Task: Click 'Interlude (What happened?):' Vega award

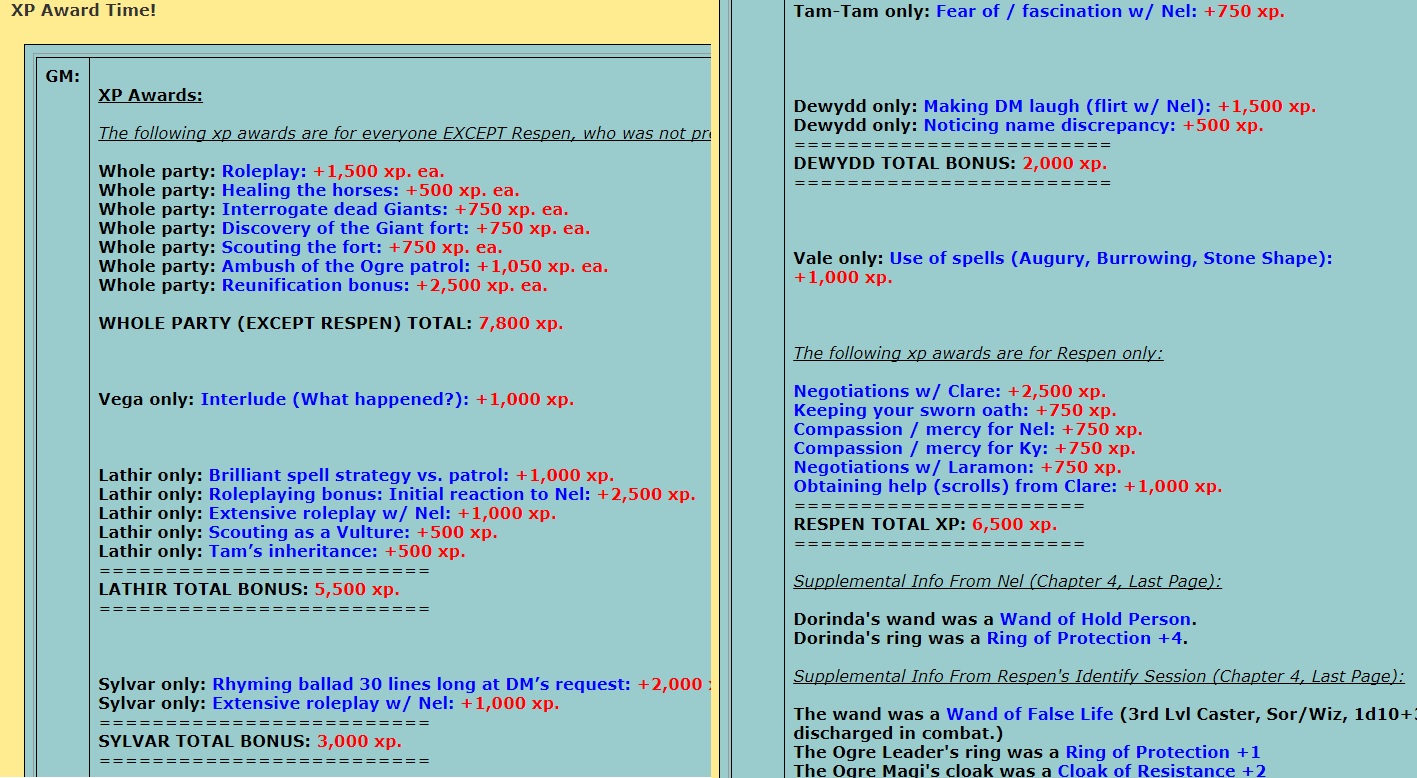Action: point(335,400)
